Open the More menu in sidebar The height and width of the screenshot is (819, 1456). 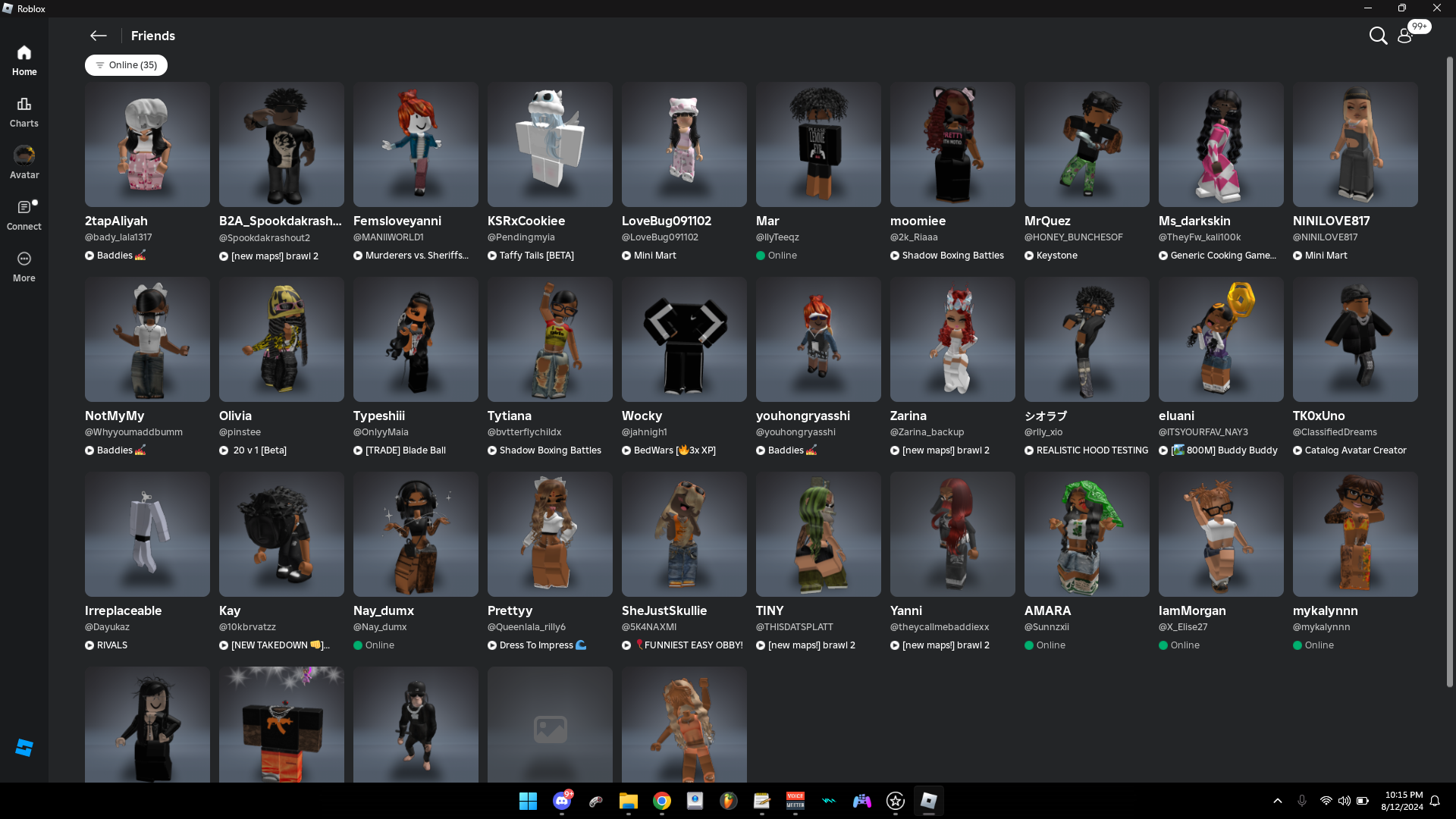click(24, 266)
